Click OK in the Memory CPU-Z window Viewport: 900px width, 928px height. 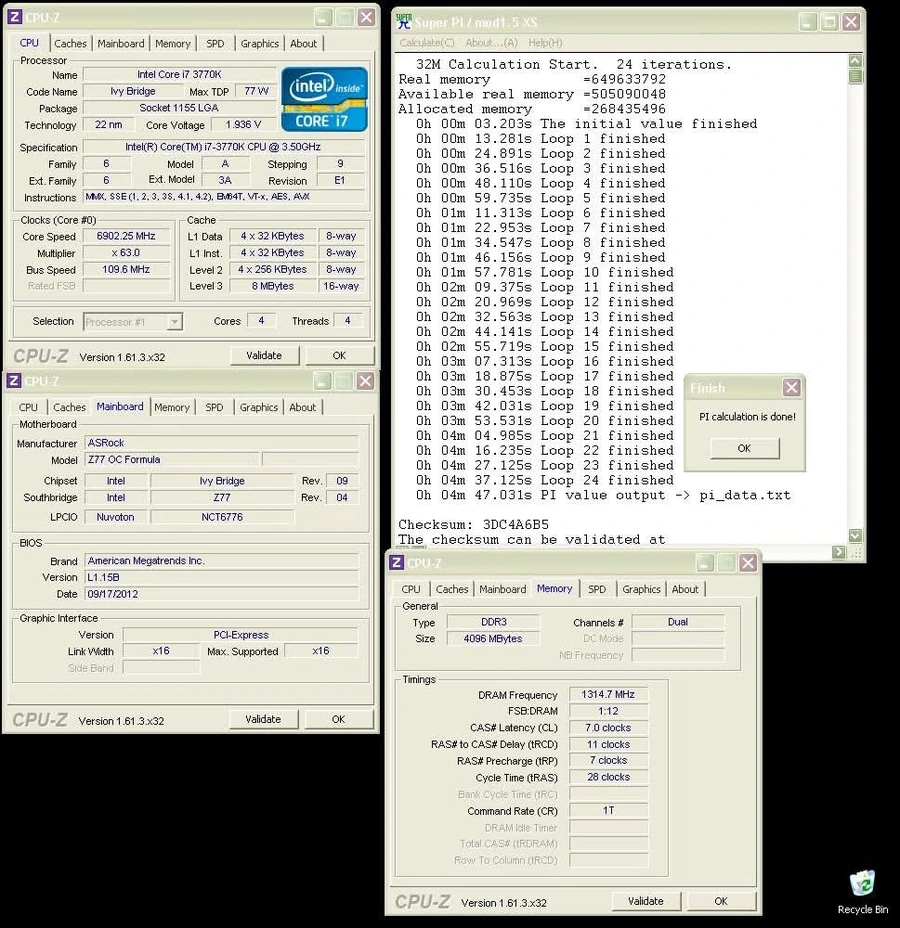[721, 901]
